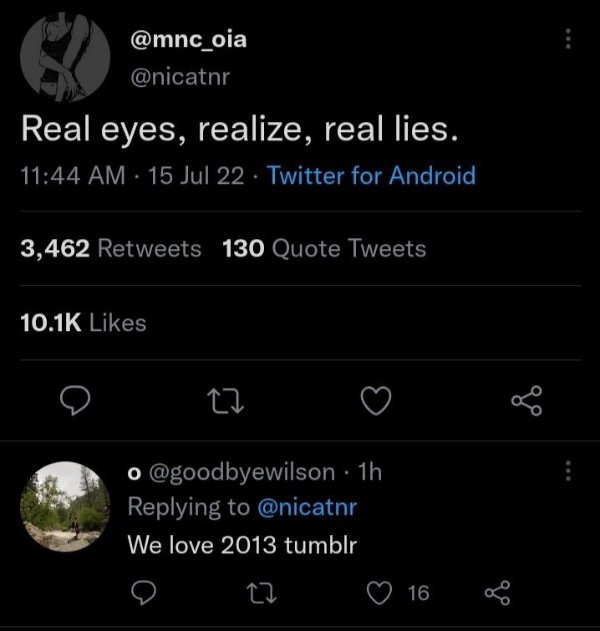
Task: Open @goodbyewilson username in reply header
Action: [x=242, y=472]
